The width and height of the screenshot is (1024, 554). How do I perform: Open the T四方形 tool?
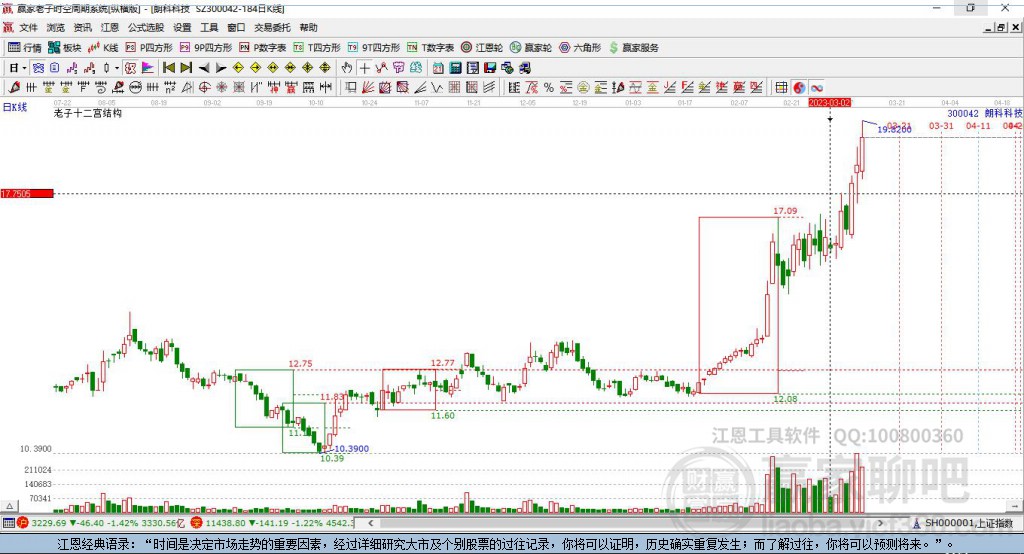(x=317, y=48)
